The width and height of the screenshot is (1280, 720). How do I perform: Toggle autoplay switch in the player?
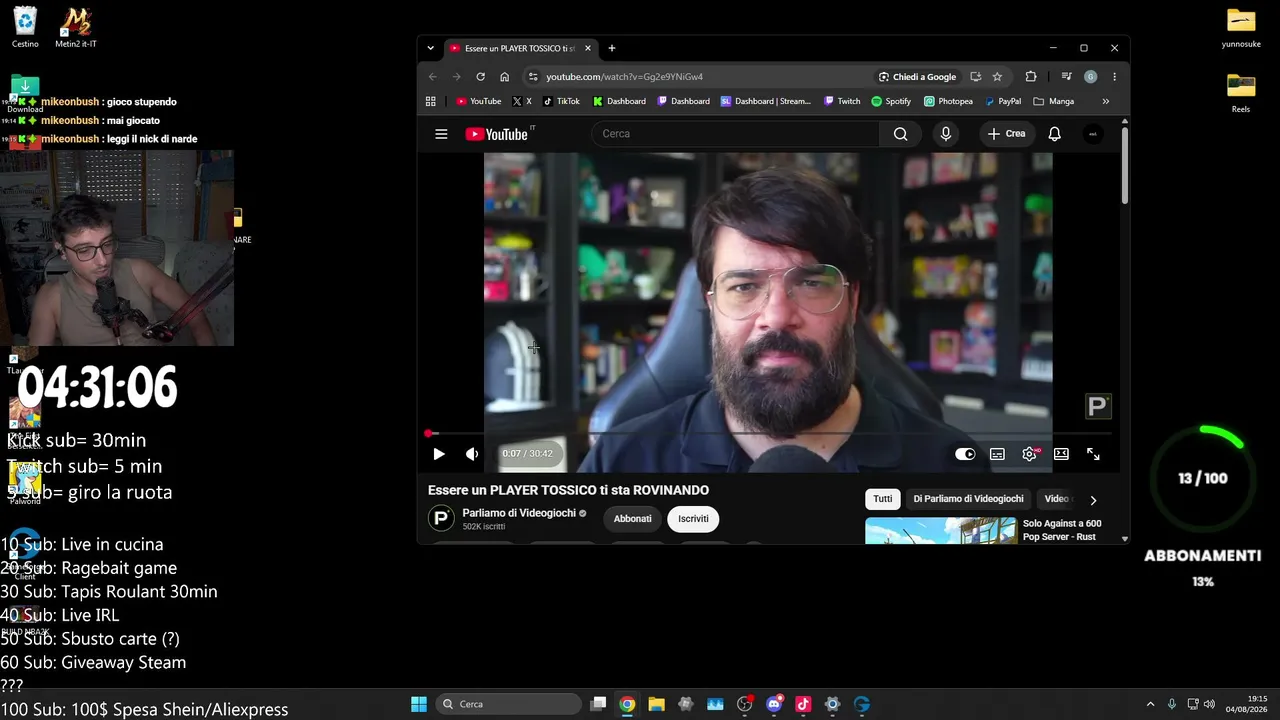tap(965, 454)
